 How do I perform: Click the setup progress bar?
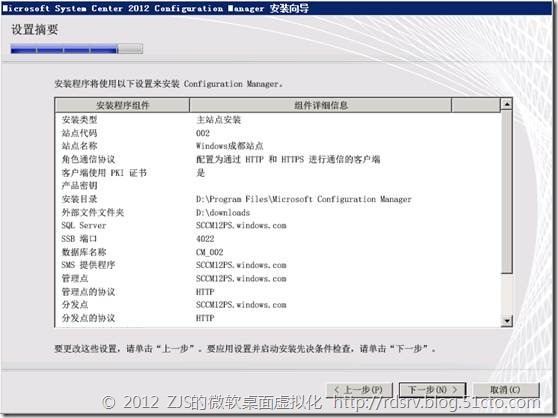point(77,49)
